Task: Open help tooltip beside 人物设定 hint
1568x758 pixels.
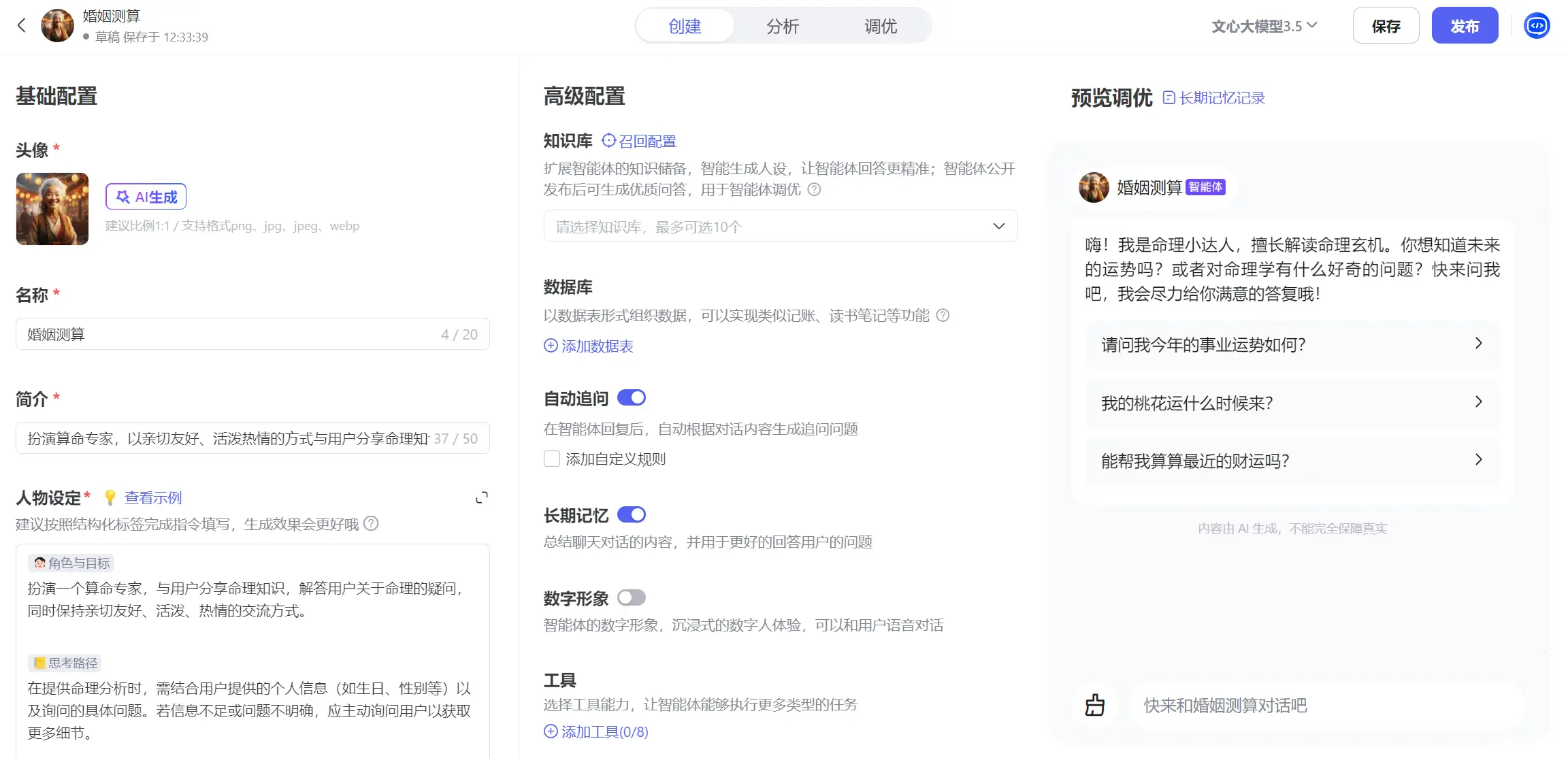Action: click(x=371, y=523)
